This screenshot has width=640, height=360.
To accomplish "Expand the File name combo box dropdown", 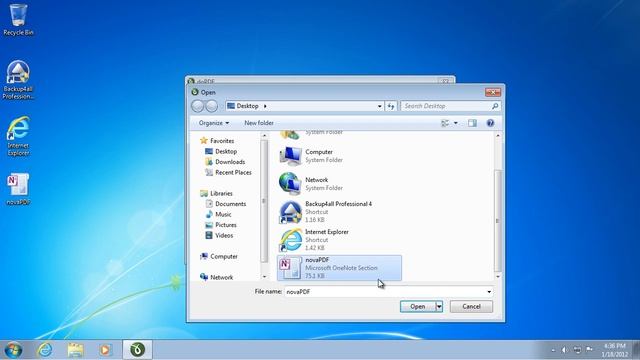I will click(489, 292).
